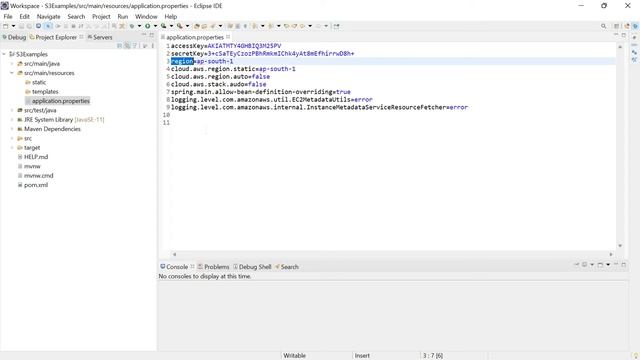Select the mvnw file
640x360 pixels.
point(29,166)
